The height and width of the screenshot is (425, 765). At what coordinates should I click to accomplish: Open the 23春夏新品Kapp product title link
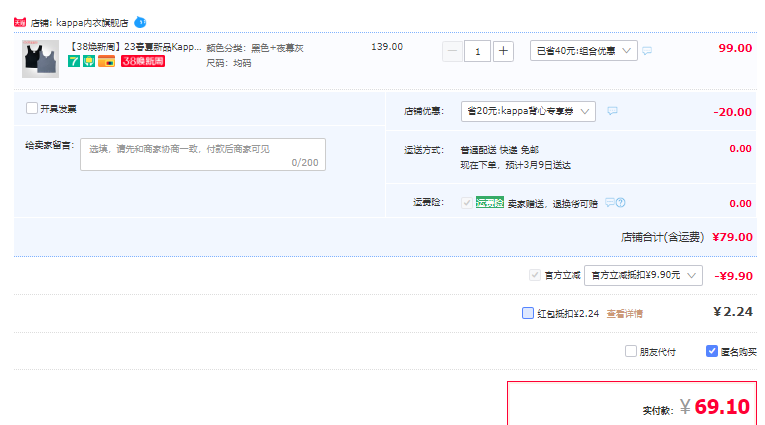pos(135,47)
